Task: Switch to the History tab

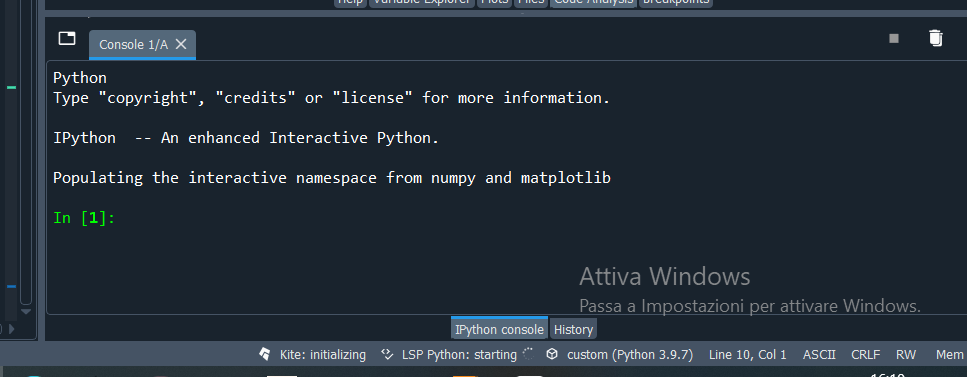Action: click(573, 329)
